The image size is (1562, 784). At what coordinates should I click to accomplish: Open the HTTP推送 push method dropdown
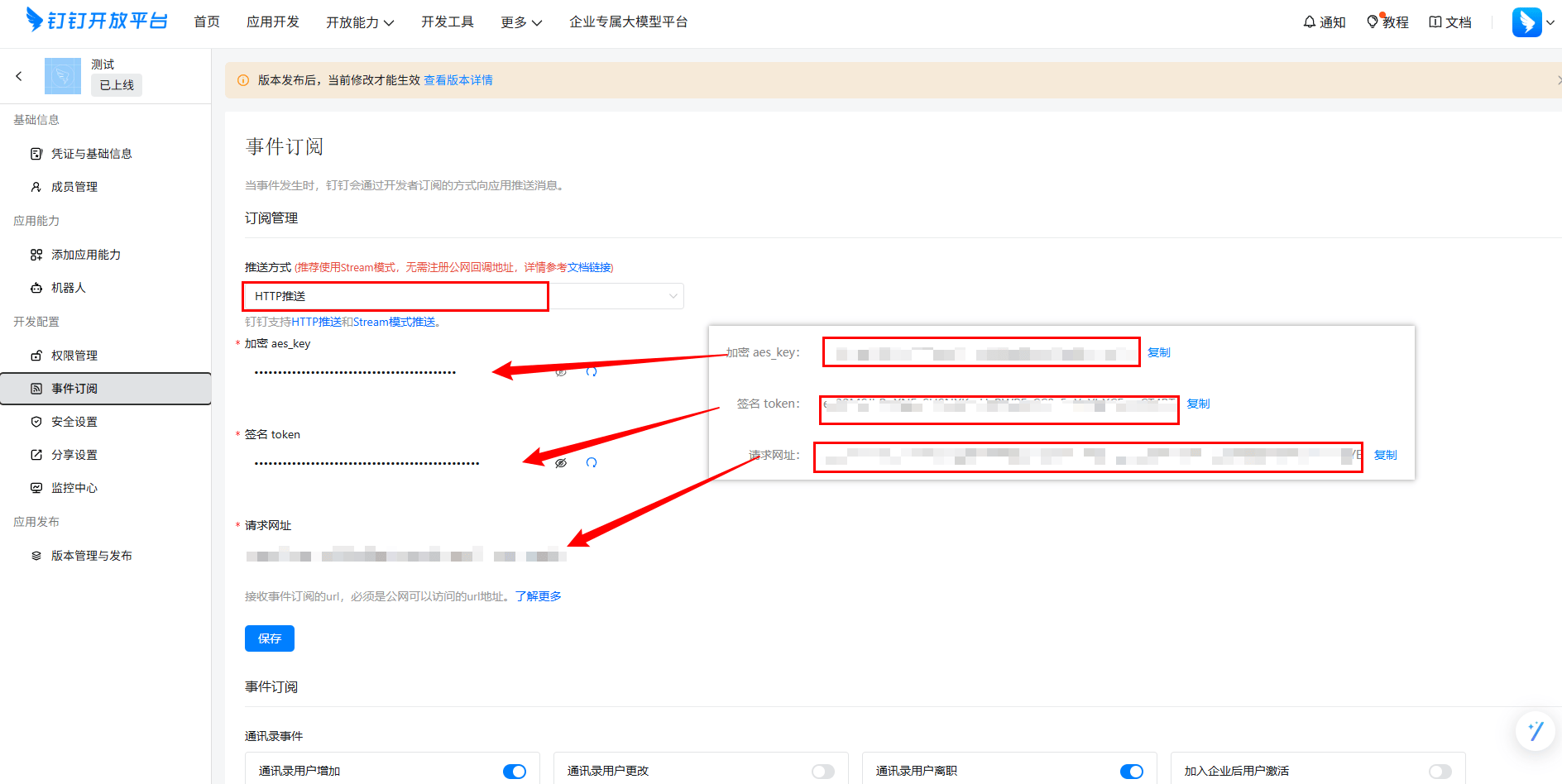463,296
